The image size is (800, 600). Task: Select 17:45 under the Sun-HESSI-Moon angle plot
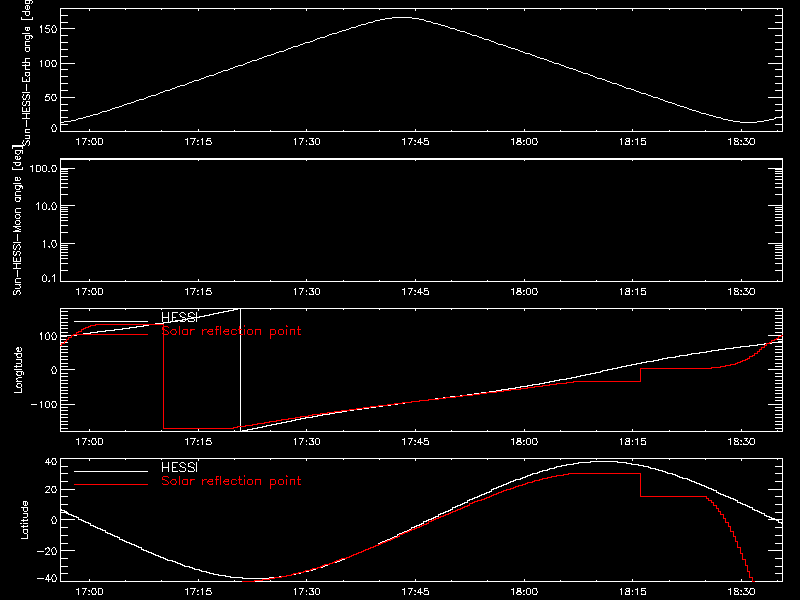pos(415,292)
